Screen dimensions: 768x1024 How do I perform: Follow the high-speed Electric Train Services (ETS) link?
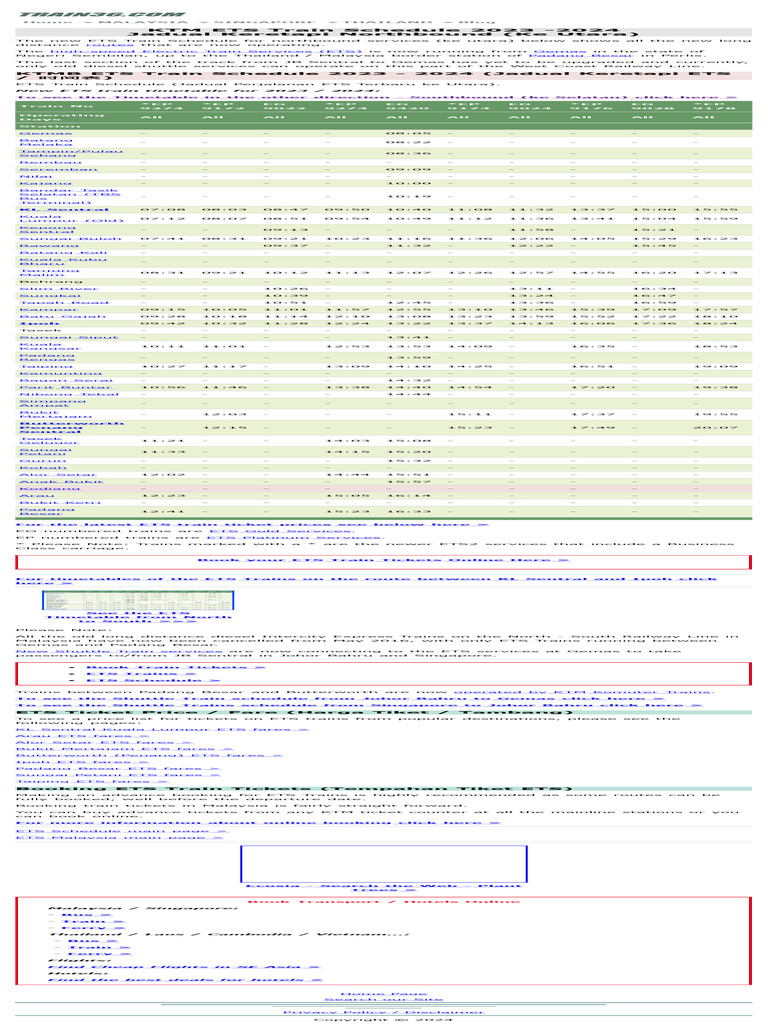pyautogui.click(x=206, y=51)
